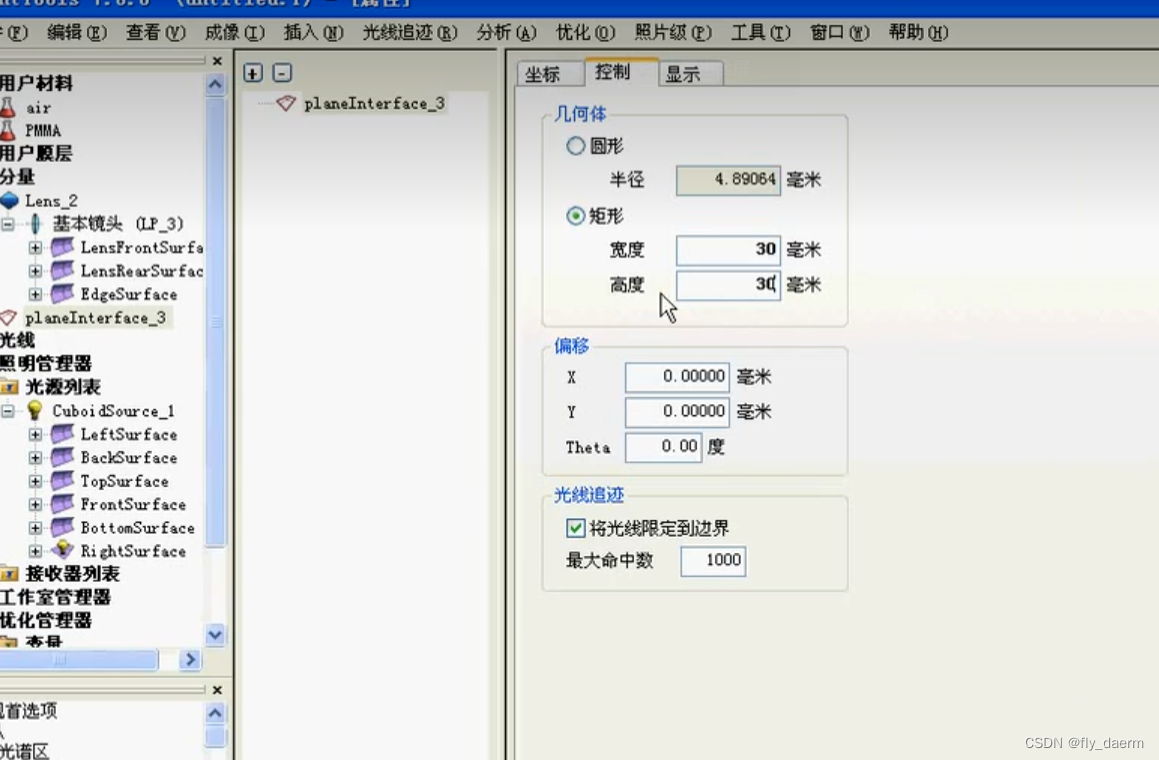Click the expand-all plus button

point(253,73)
